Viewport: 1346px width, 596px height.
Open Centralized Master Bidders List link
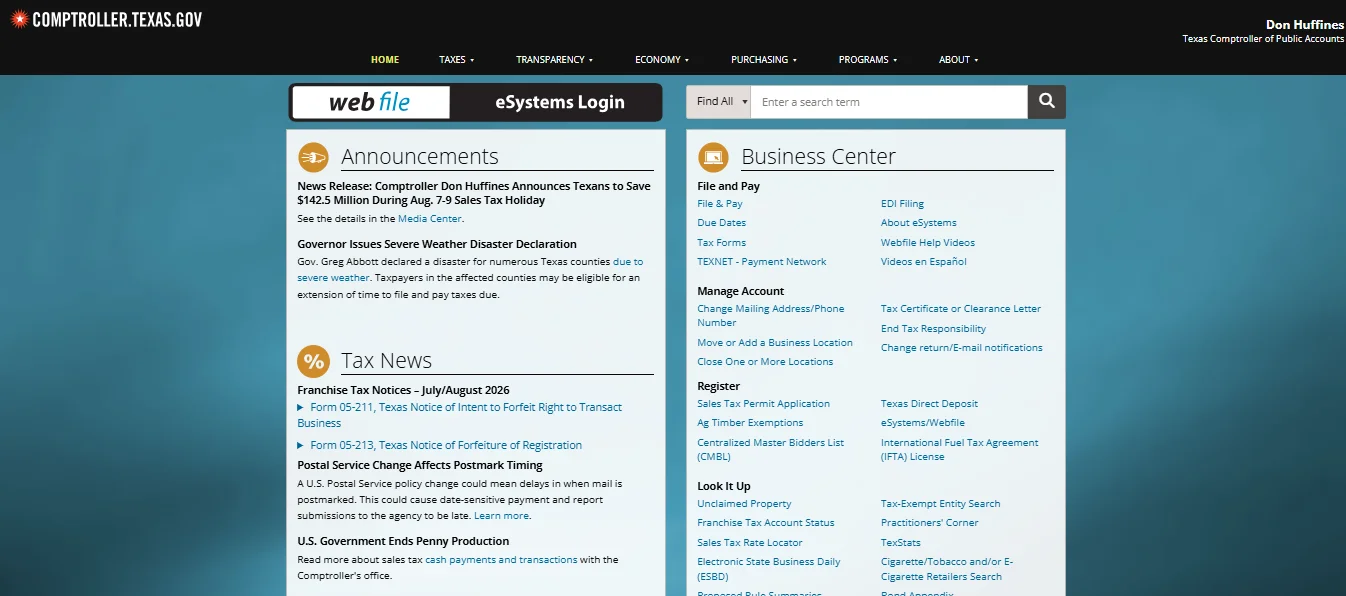(x=771, y=450)
